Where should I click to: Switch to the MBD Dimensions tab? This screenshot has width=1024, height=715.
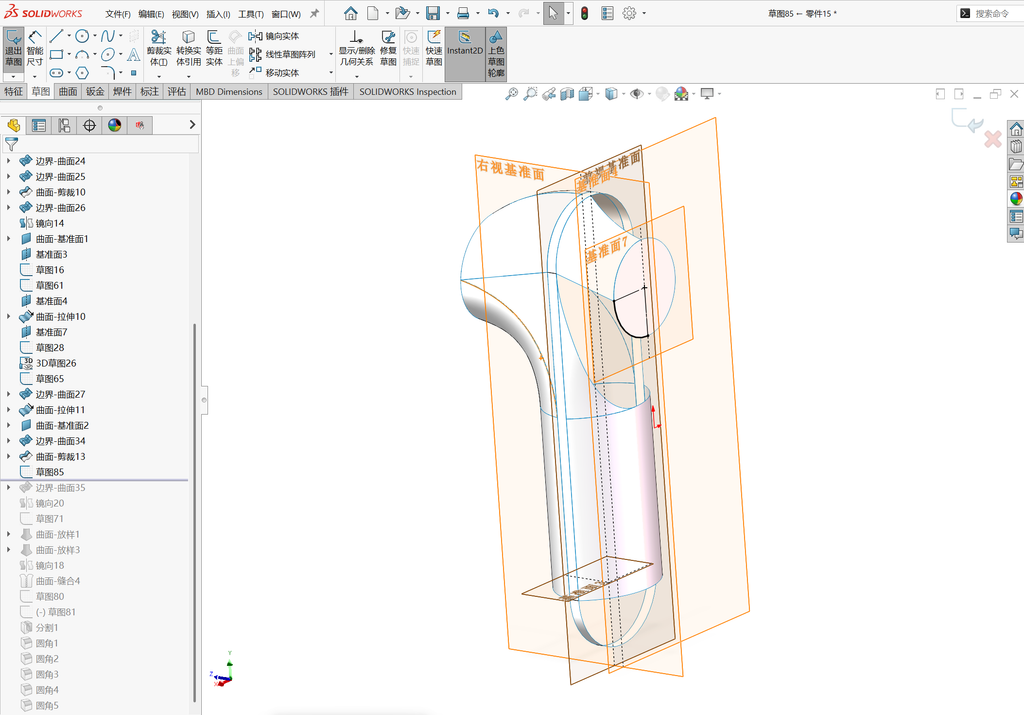point(229,91)
